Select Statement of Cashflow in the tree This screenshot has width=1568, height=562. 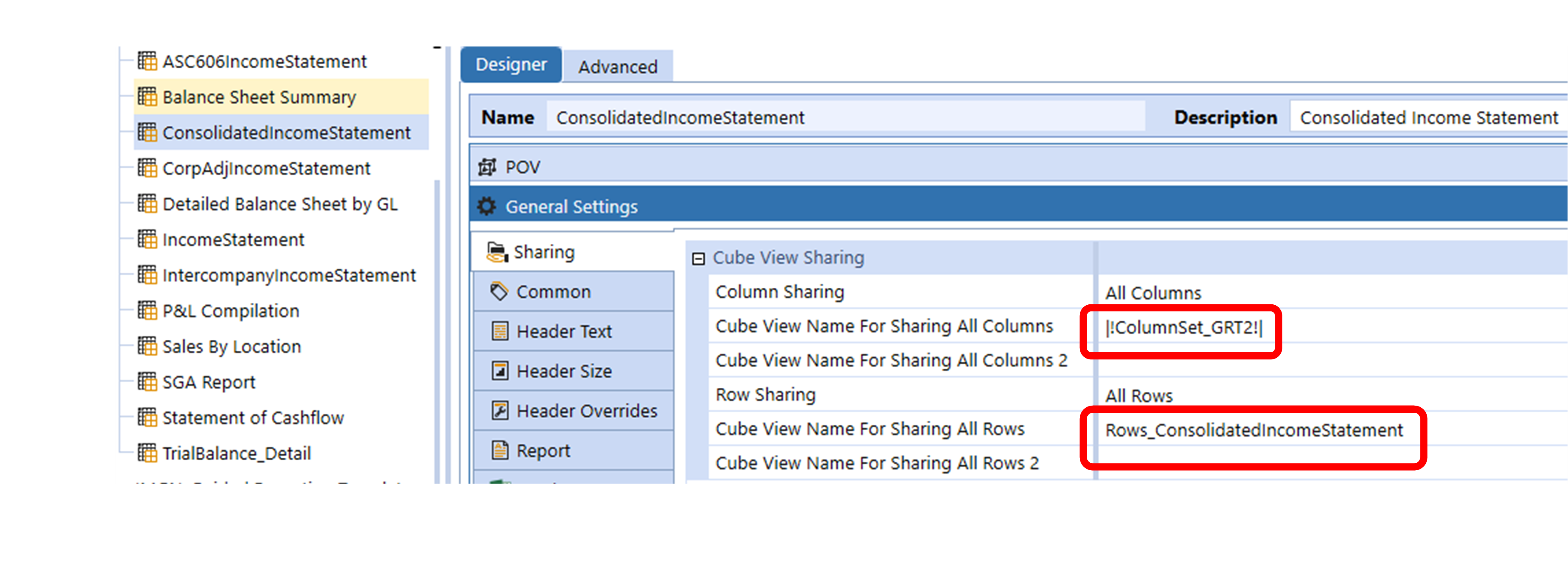pos(253,418)
